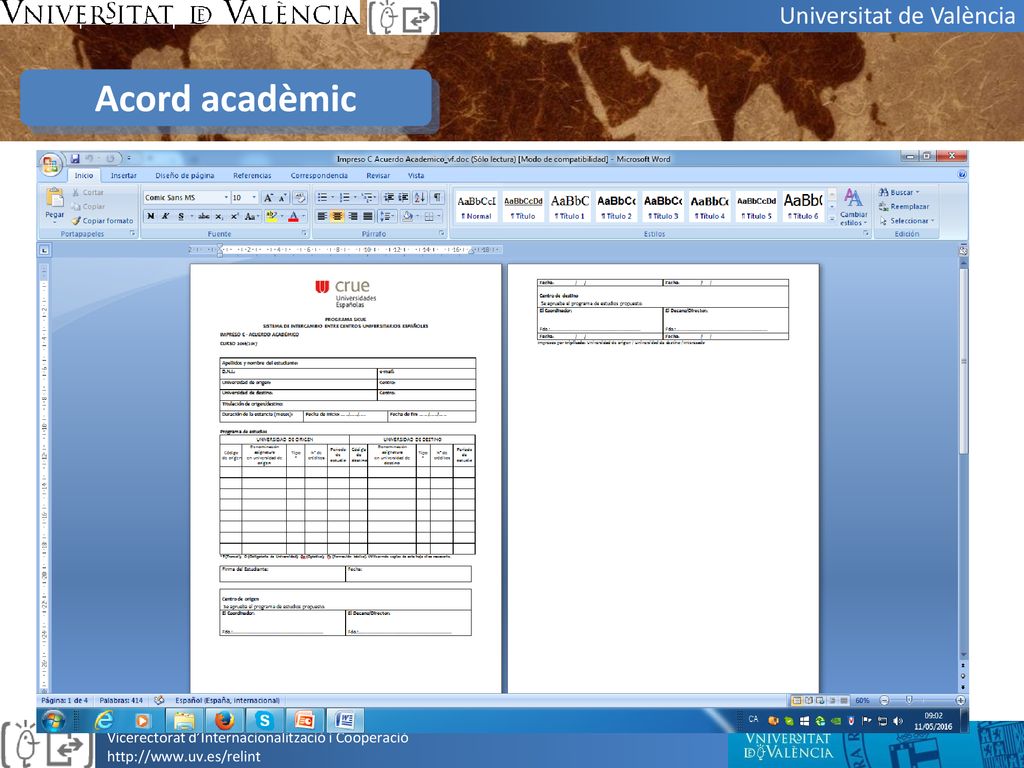Open the Fuente dialog launcher
Viewport: 1024px width, 768px height.
point(304,233)
